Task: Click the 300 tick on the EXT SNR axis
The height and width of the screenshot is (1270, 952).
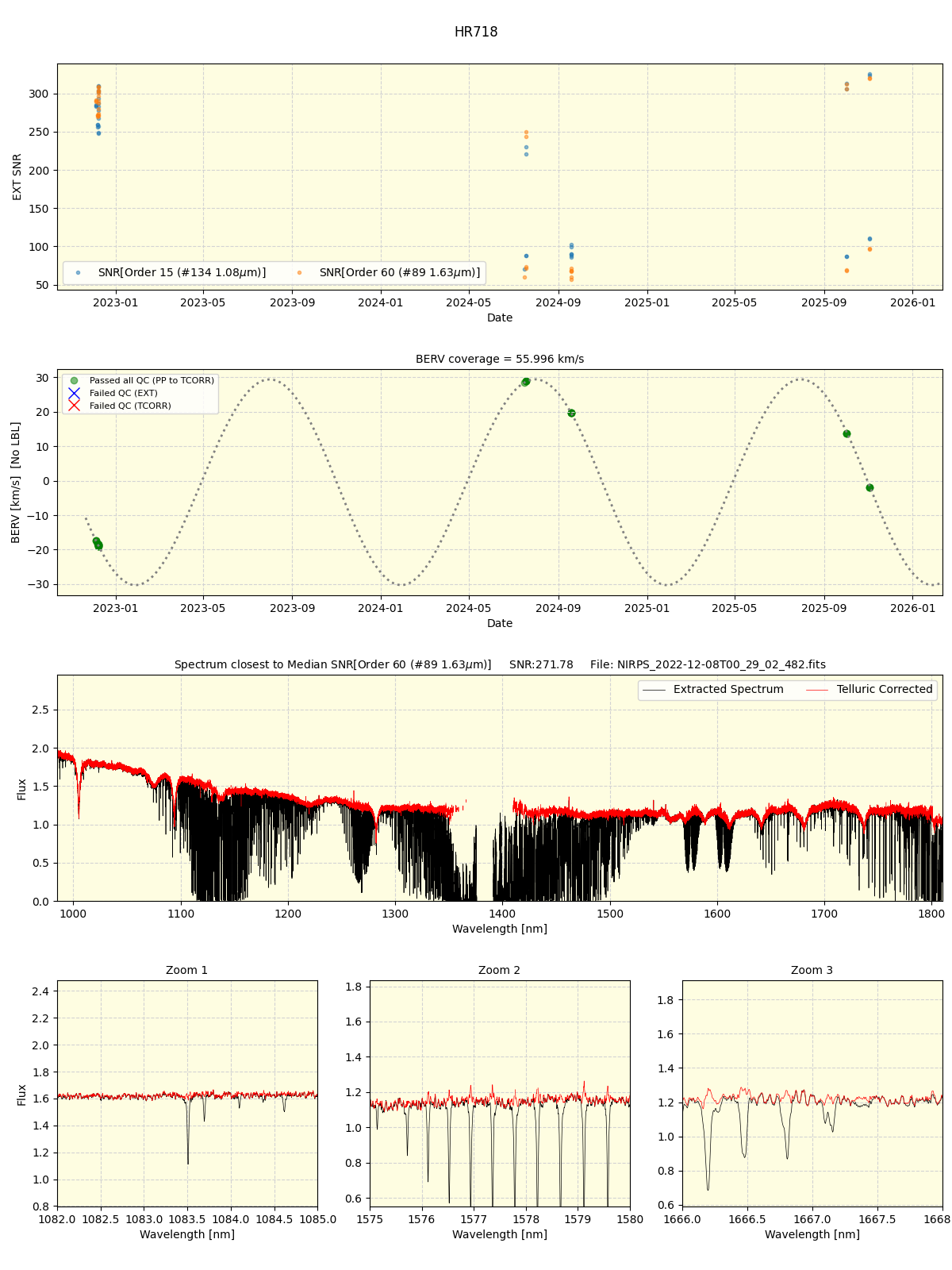Action: (40, 94)
